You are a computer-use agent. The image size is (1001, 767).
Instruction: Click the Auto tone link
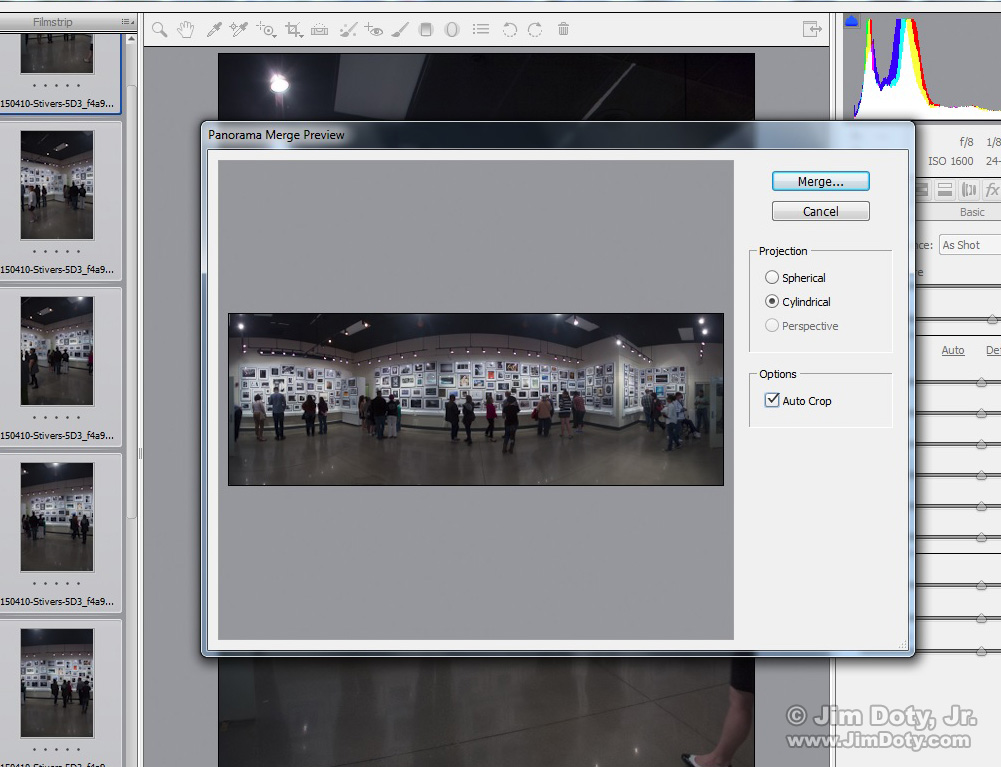coord(952,350)
